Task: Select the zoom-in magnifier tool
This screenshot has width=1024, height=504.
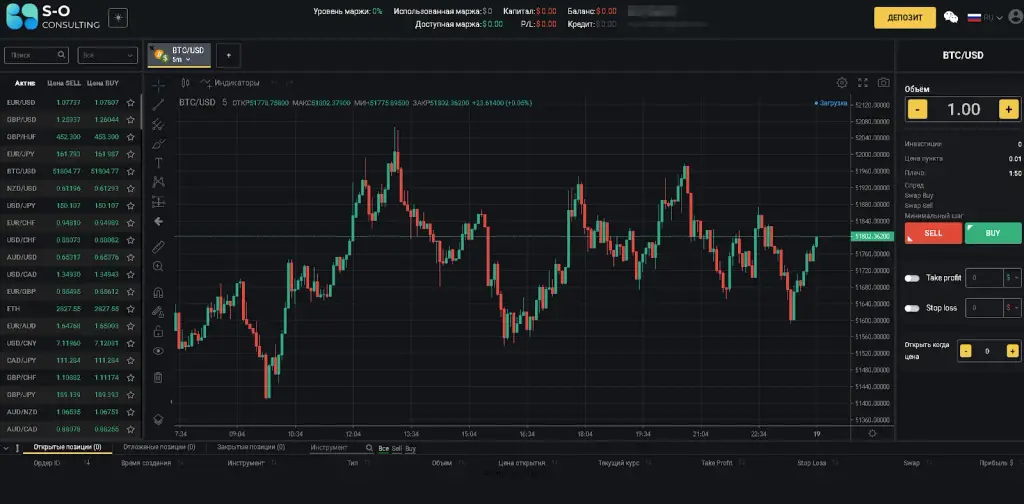Action: [x=158, y=266]
